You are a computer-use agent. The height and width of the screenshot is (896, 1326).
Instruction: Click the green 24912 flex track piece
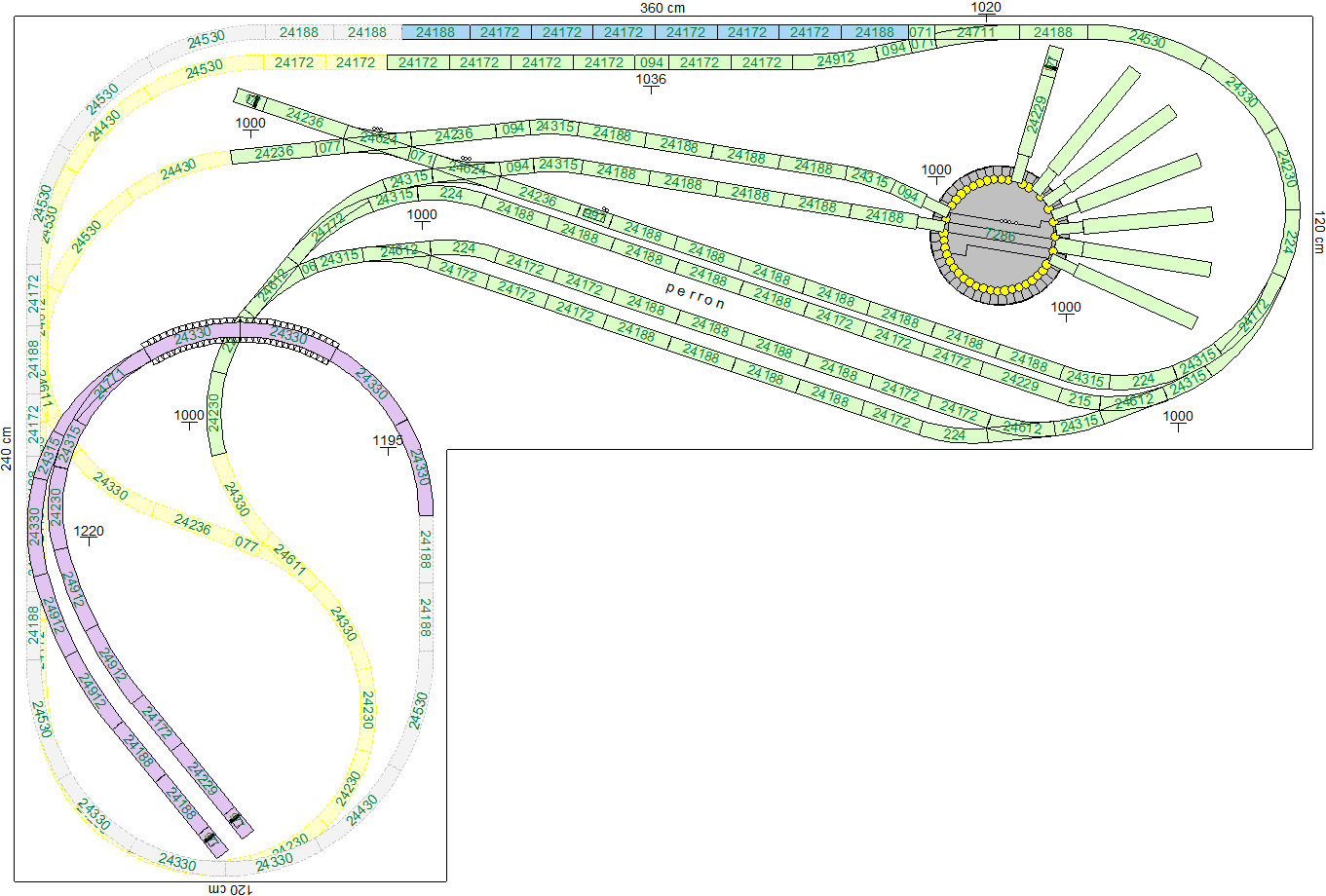point(836,59)
